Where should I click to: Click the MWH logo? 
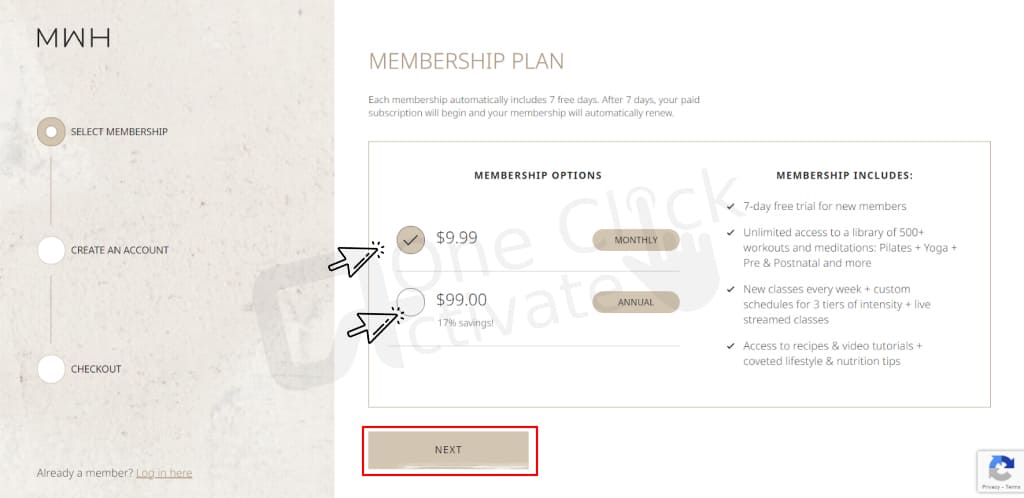pyautogui.click(x=73, y=38)
